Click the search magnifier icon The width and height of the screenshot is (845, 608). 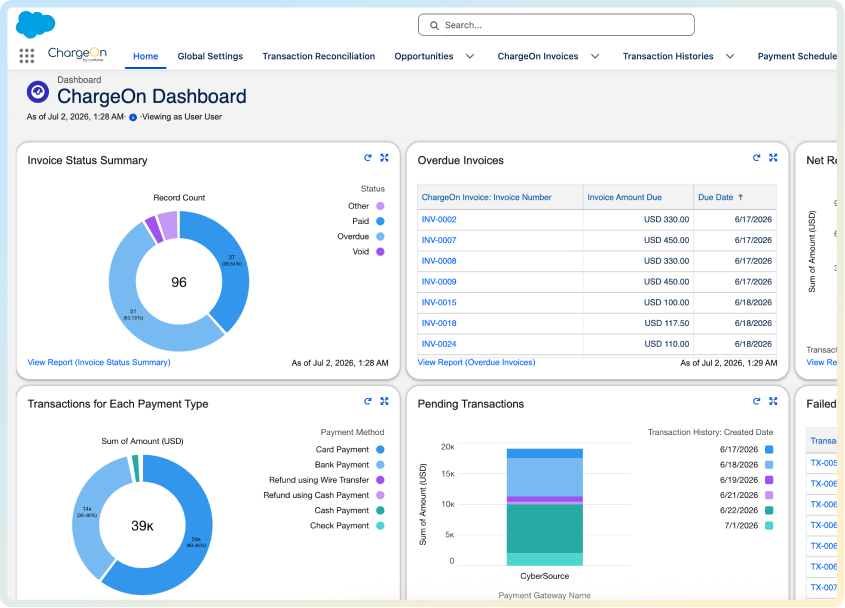point(434,25)
